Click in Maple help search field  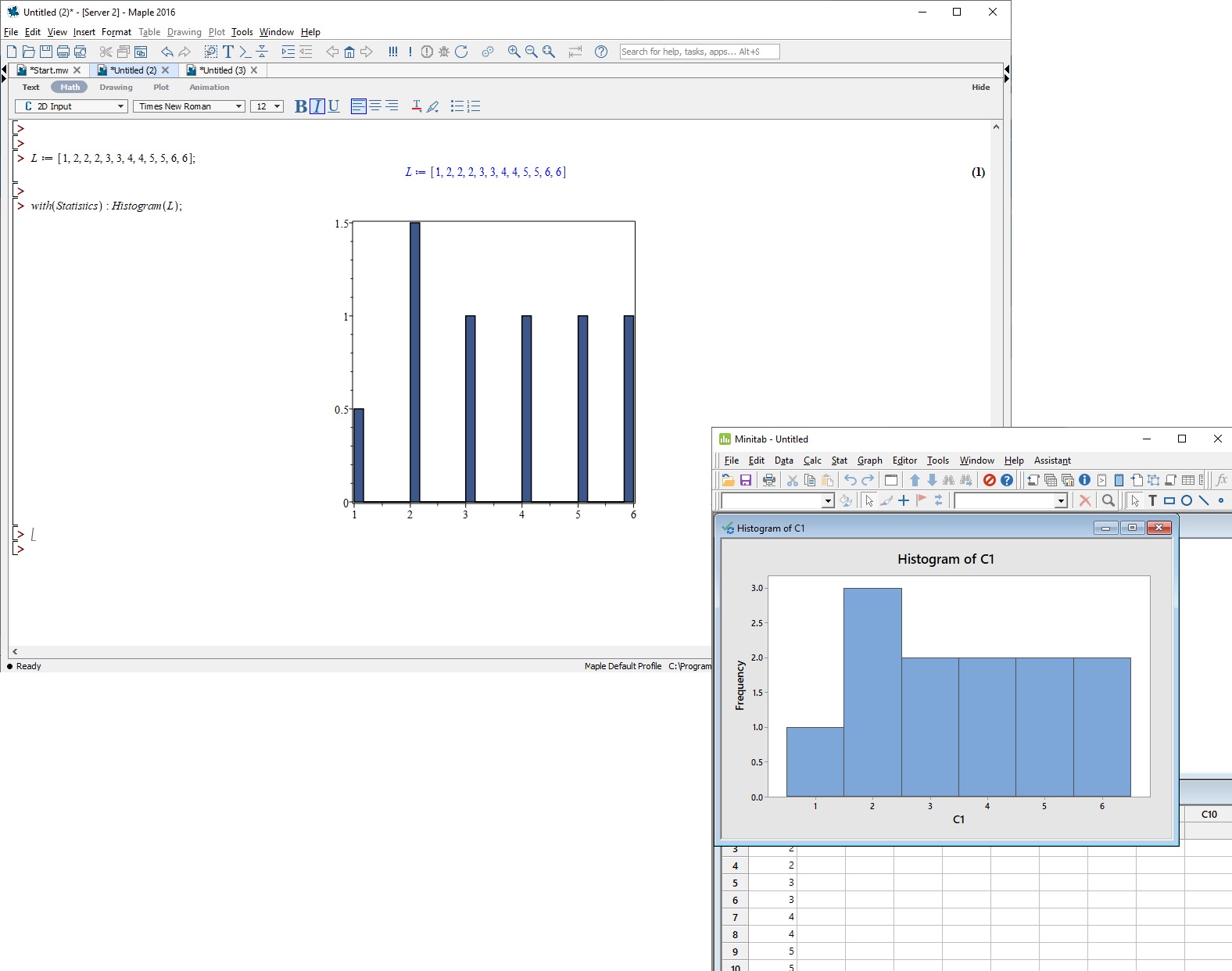point(700,52)
